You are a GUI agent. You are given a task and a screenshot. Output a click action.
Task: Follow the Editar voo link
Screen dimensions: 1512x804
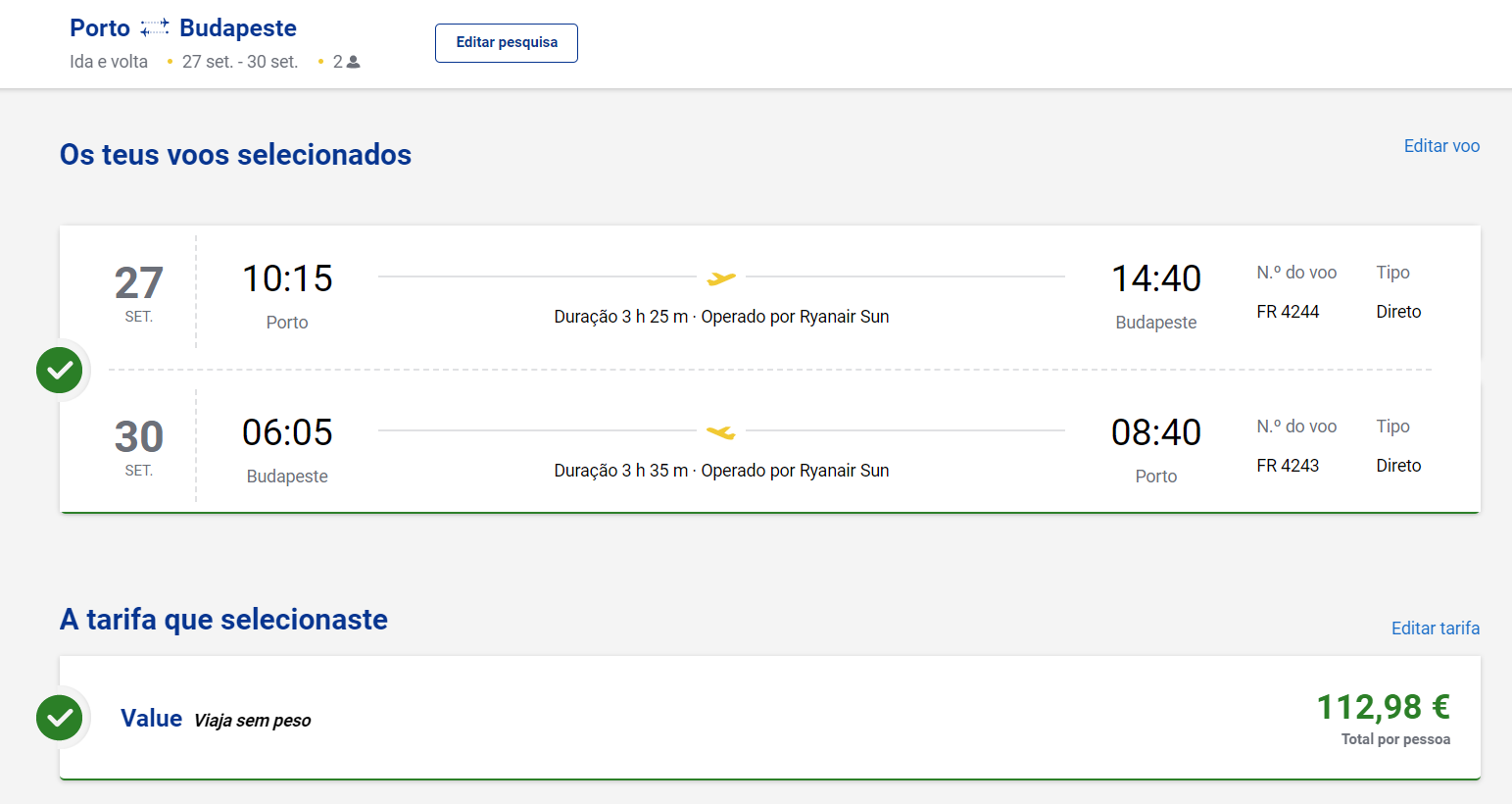[1441, 146]
